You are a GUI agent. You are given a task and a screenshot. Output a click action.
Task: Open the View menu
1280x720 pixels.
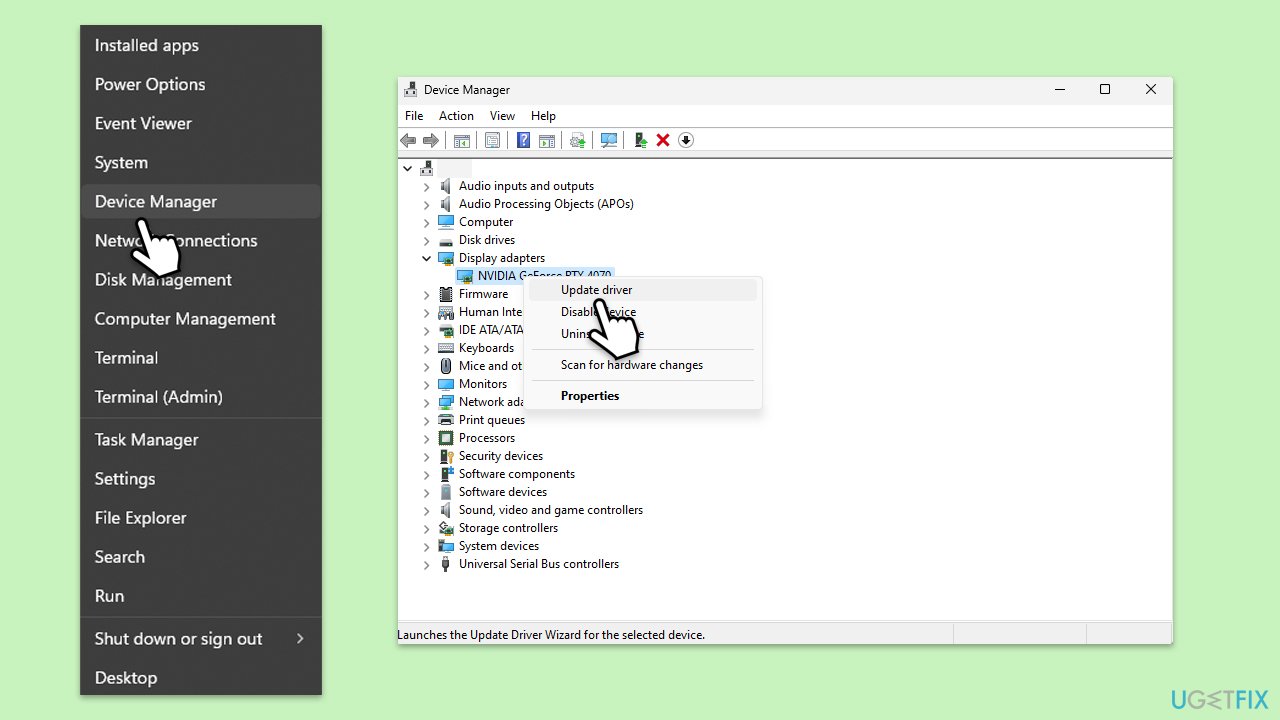coord(502,116)
